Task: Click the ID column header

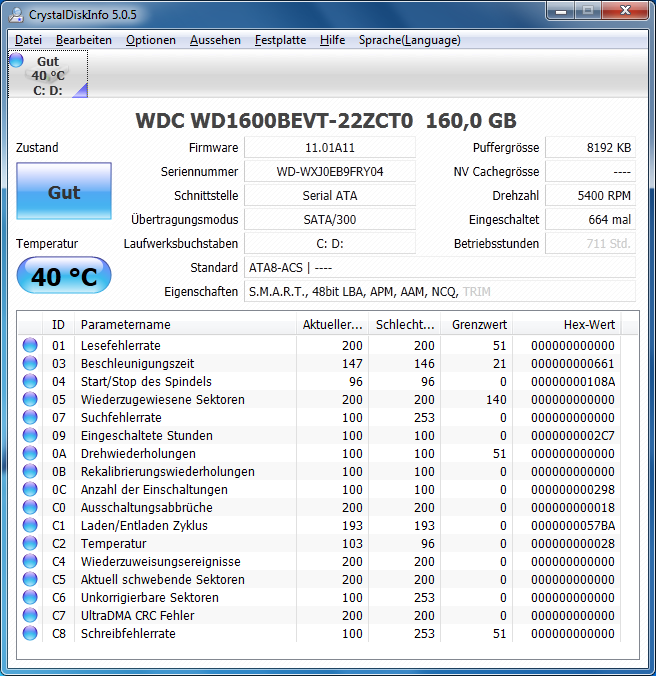Action: click(58, 324)
